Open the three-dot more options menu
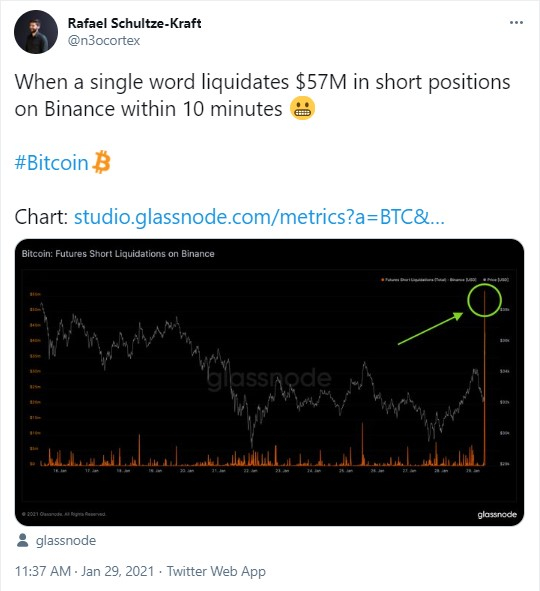The image size is (540, 591). [516, 23]
